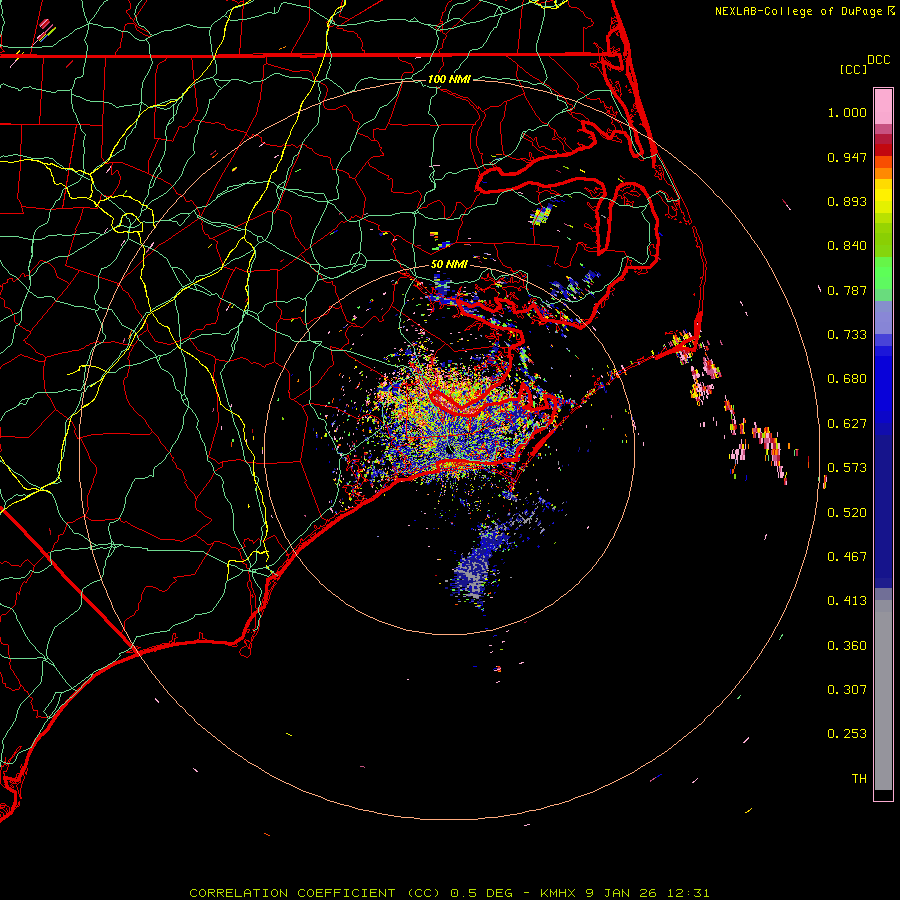
Task: Select the 0.627 scale value
Action: 847,424
